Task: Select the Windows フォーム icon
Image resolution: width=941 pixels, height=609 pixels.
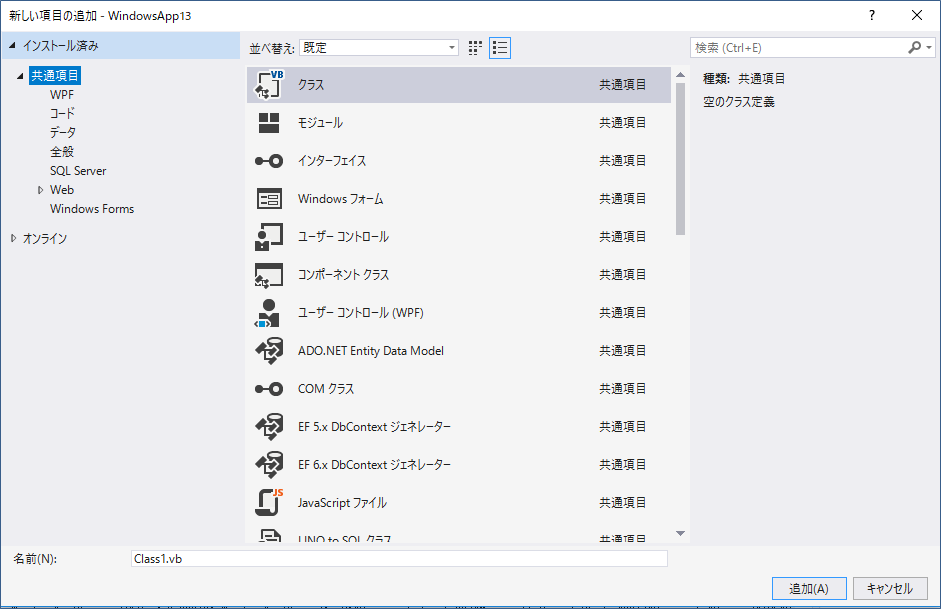Action: [269, 199]
